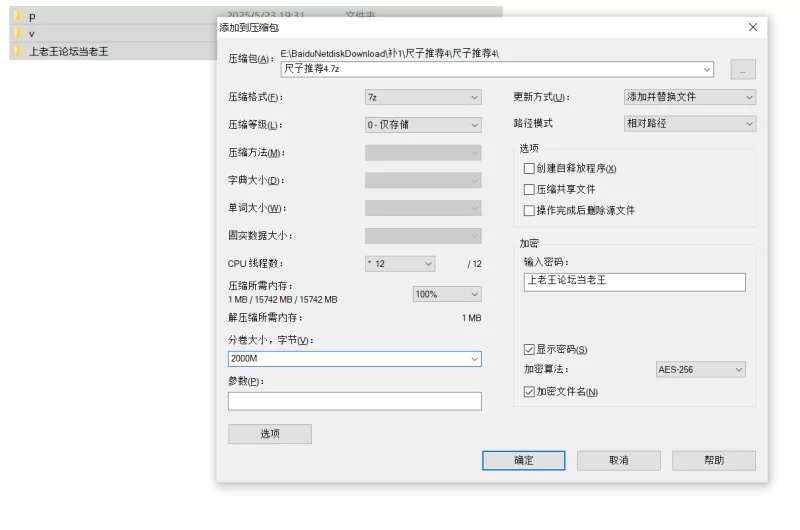Open the 100% memory usage dropdown
Viewport: 800px width, 530px height.
pyautogui.click(x=447, y=294)
